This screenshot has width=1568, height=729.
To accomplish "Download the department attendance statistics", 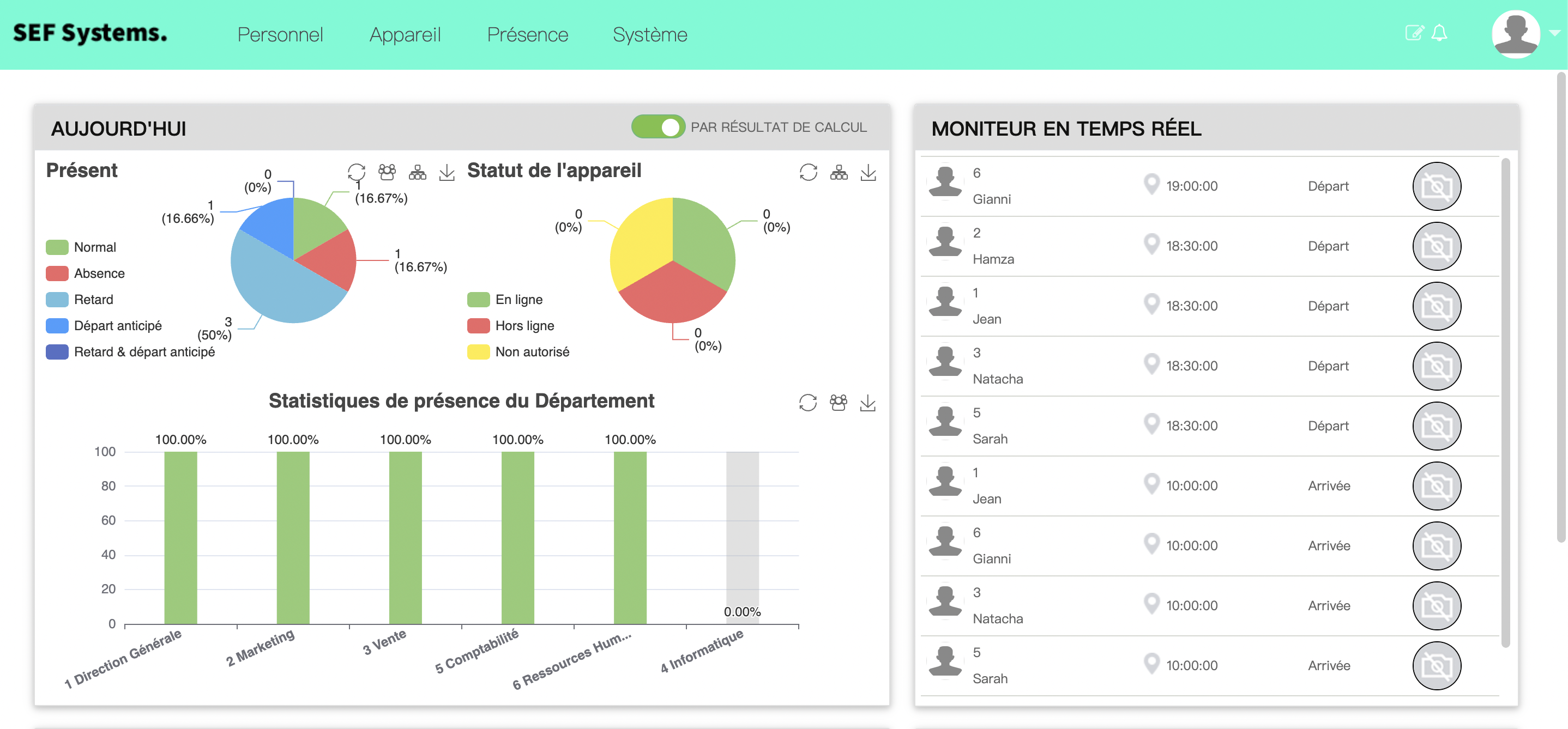I will coord(869,402).
